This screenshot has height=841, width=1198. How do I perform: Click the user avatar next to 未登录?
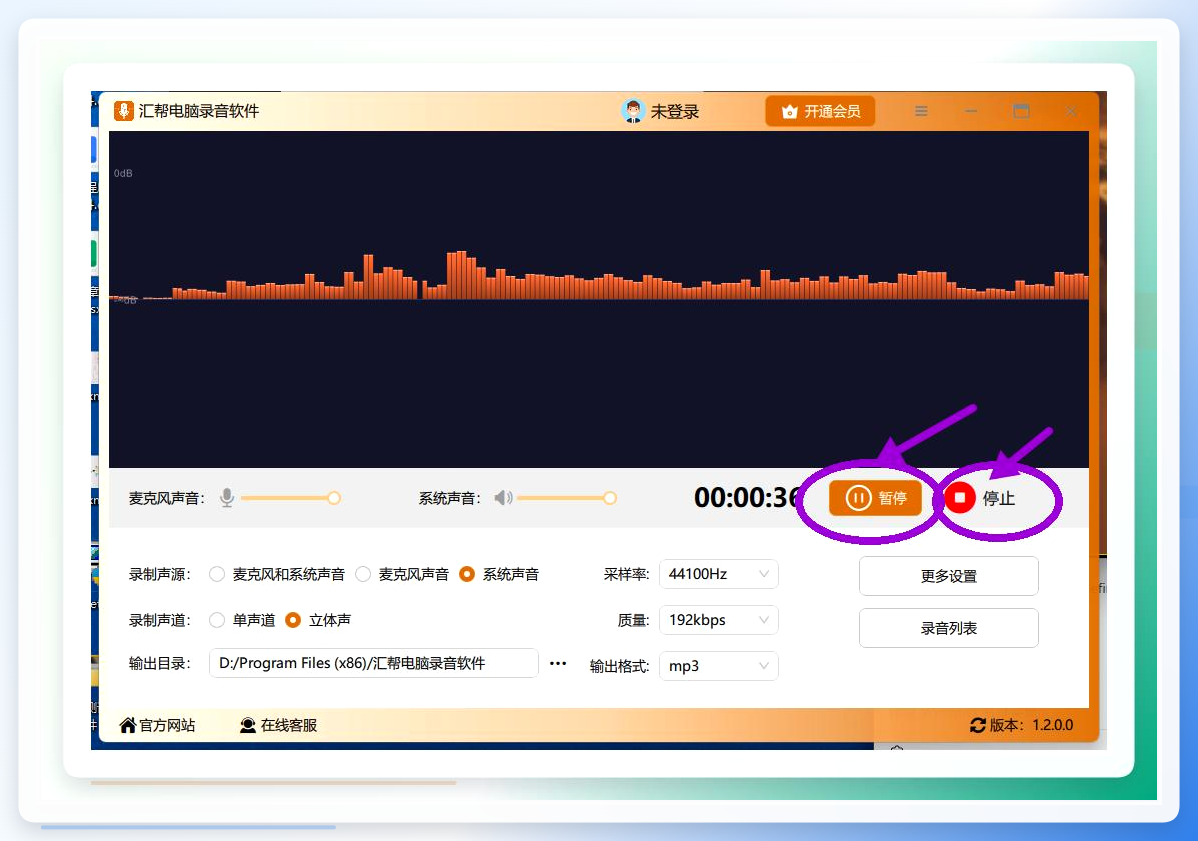(x=633, y=111)
